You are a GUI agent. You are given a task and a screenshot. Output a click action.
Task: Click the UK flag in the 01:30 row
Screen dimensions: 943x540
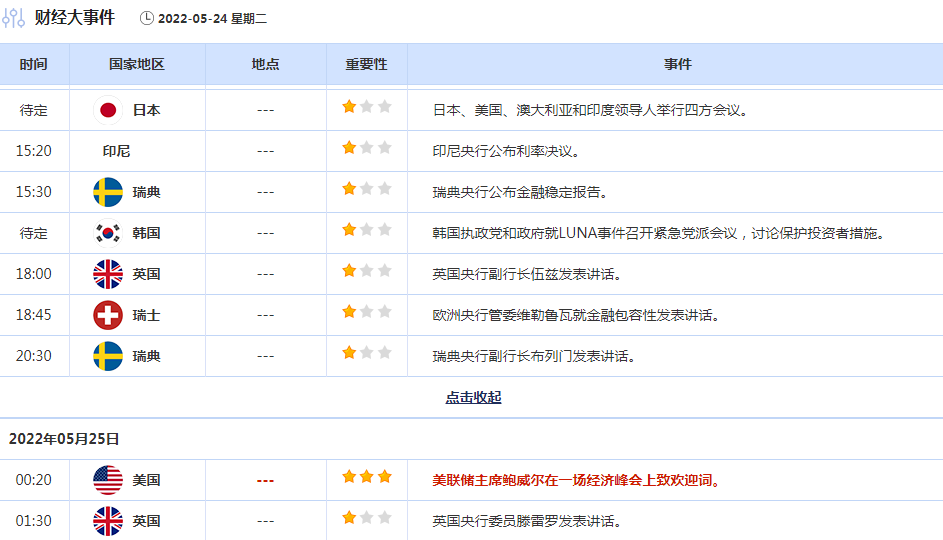(108, 521)
